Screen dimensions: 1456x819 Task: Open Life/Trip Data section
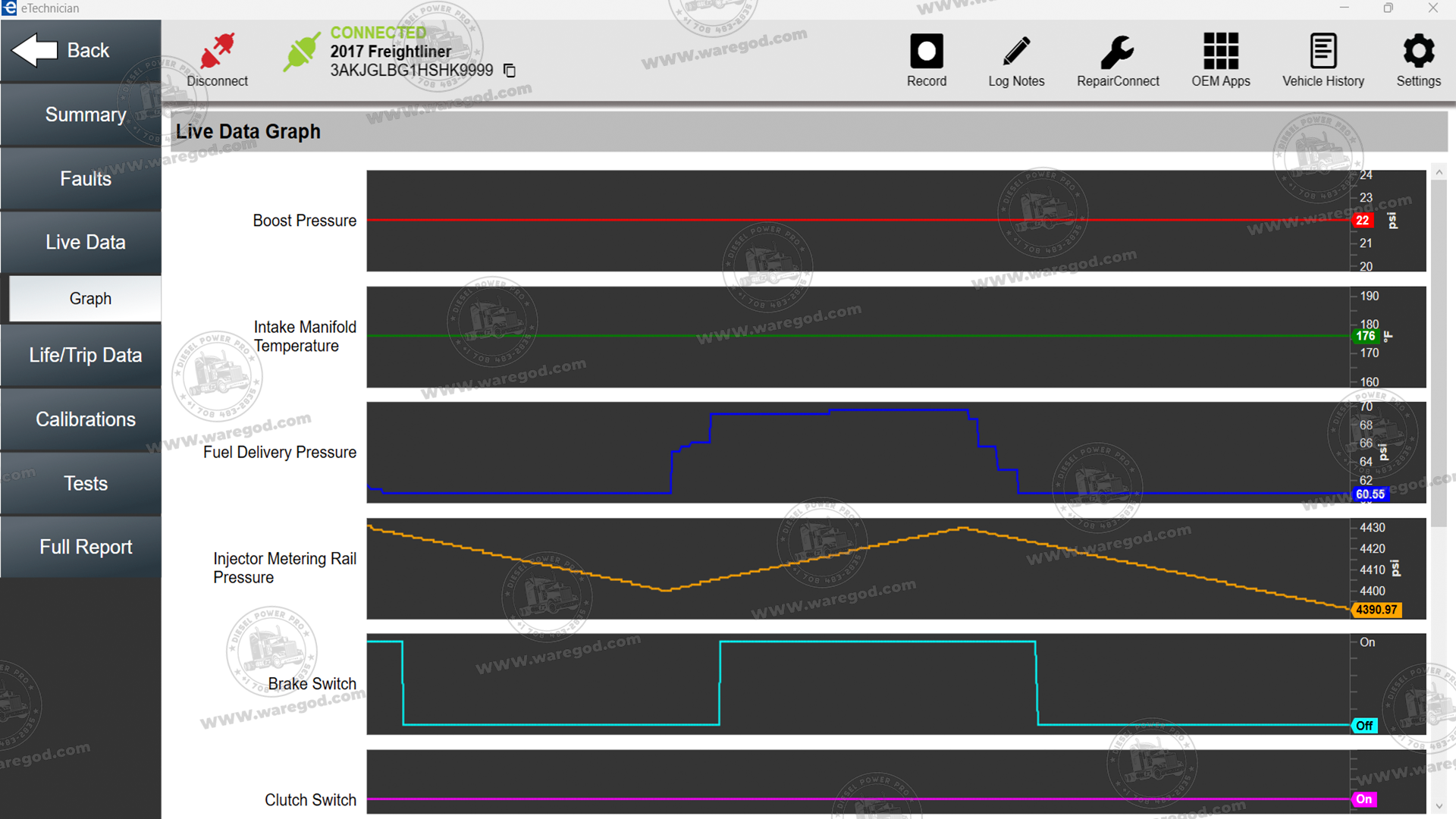click(x=85, y=356)
